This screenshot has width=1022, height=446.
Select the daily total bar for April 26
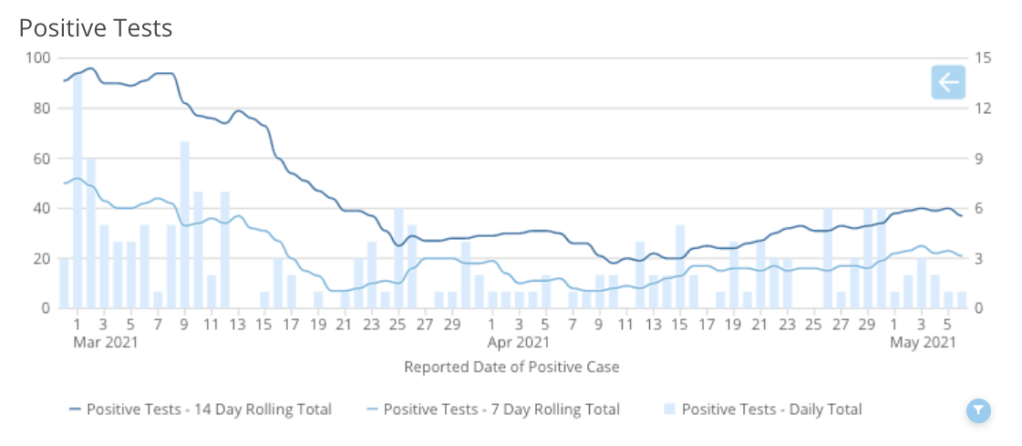(x=828, y=258)
